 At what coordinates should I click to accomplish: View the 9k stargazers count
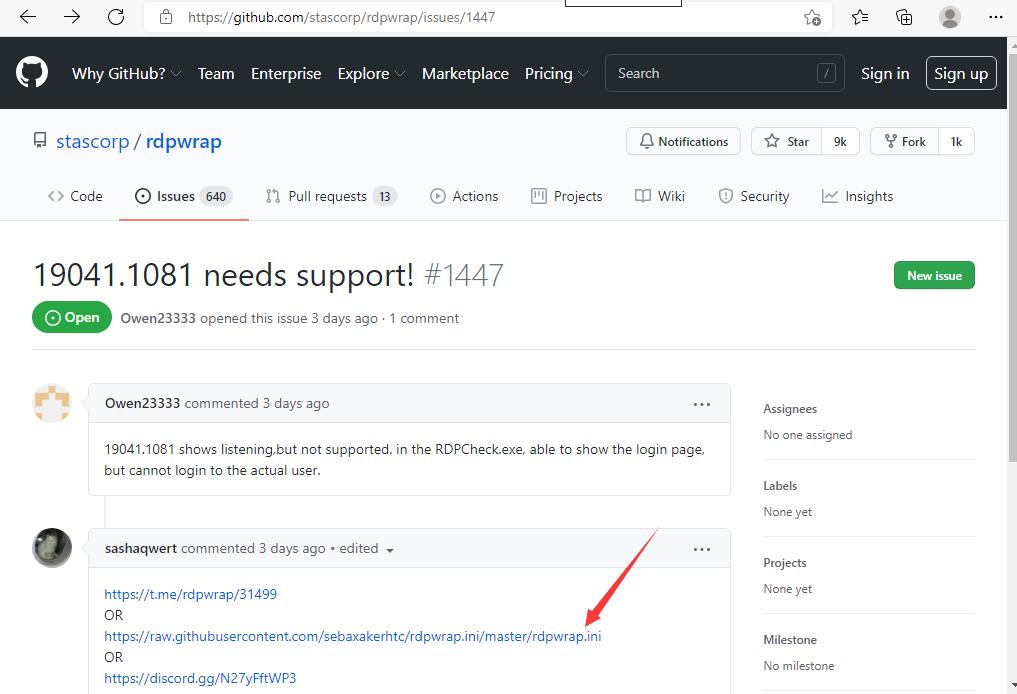click(x=840, y=141)
